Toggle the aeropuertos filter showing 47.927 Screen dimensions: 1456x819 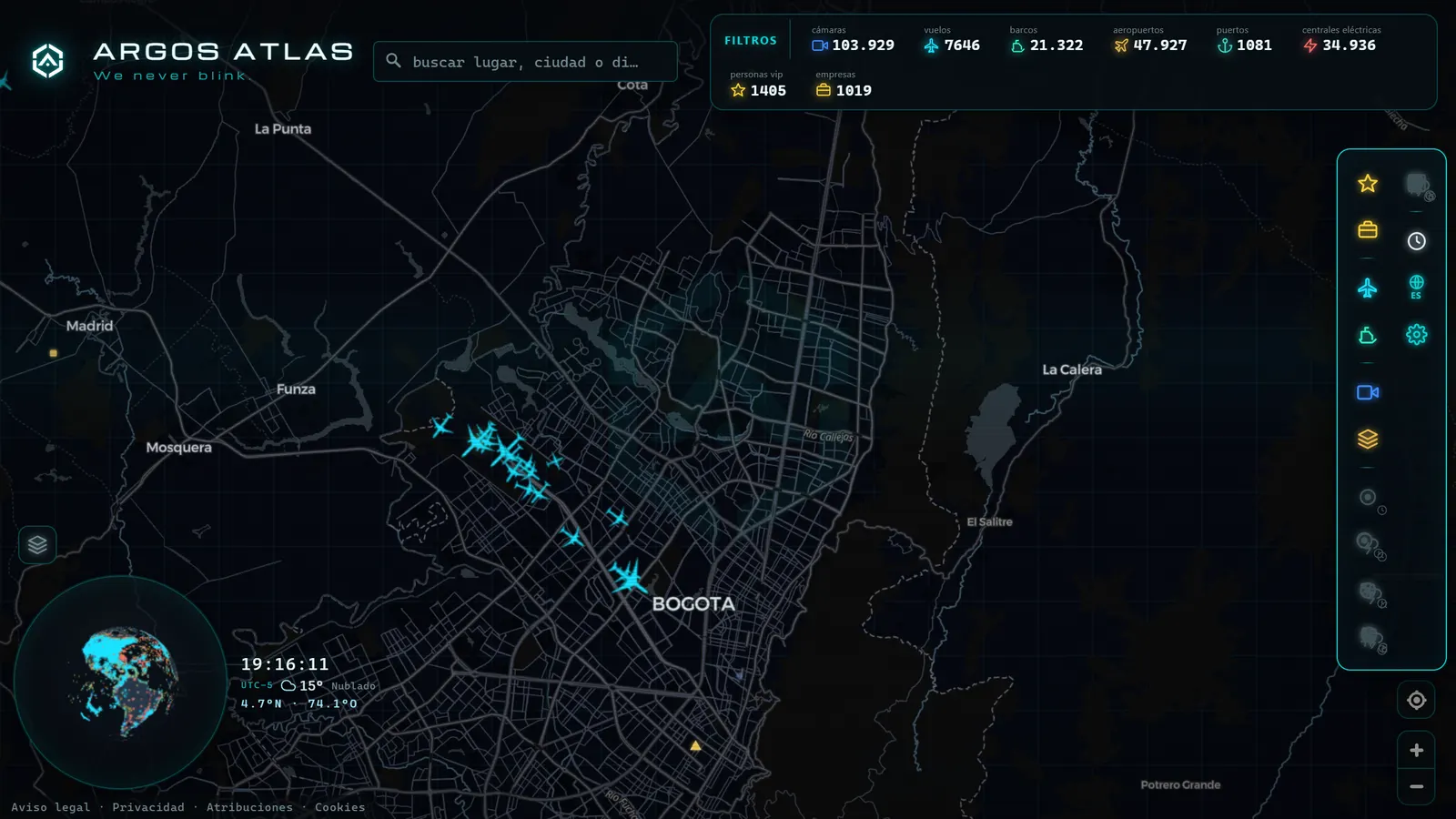click(1150, 39)
